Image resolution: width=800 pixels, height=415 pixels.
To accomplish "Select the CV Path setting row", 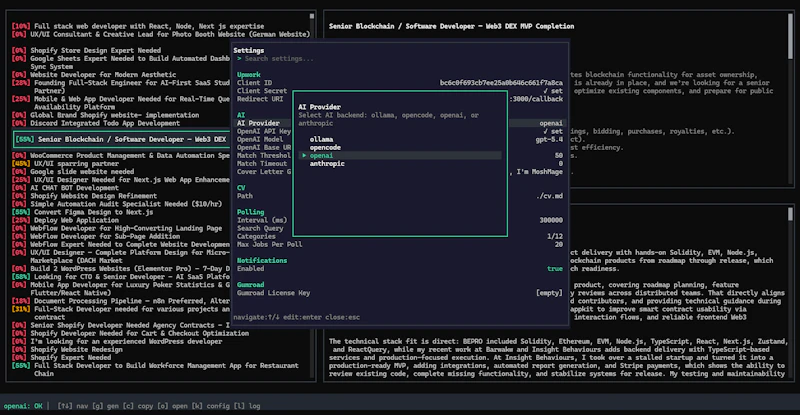I will click(400, 196).
